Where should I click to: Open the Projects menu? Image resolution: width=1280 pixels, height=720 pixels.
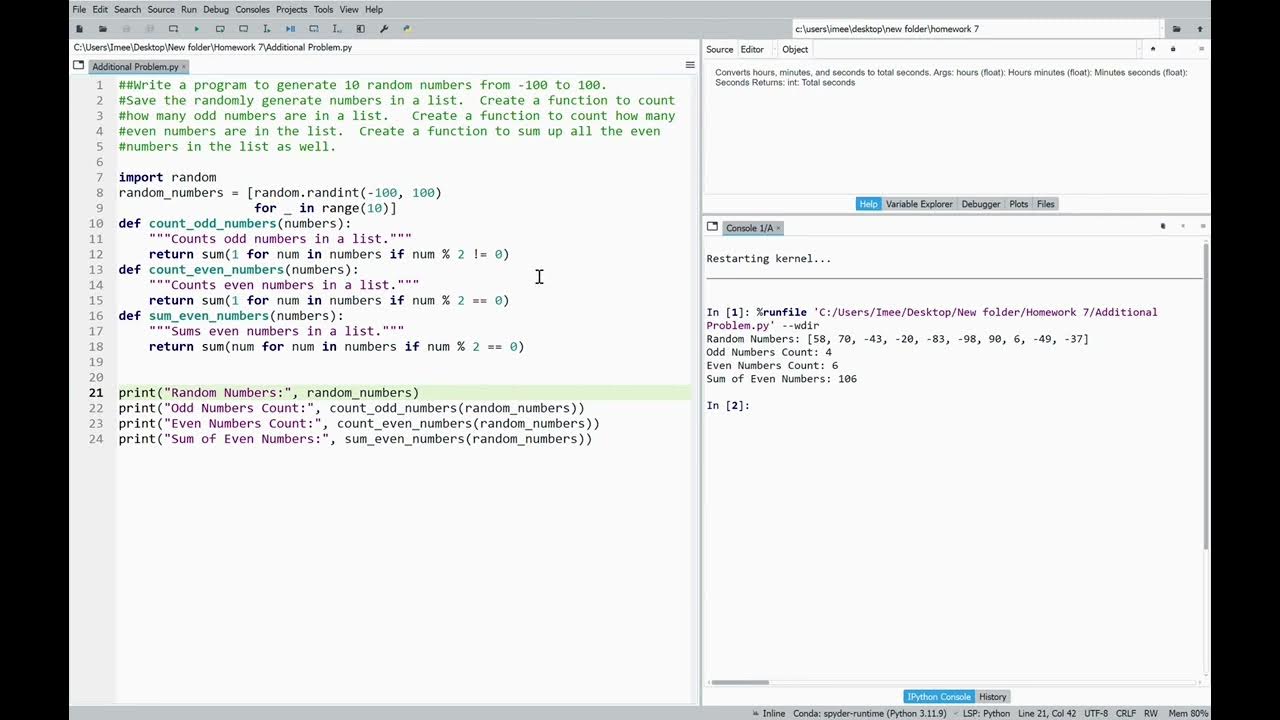tap(292, 9)
